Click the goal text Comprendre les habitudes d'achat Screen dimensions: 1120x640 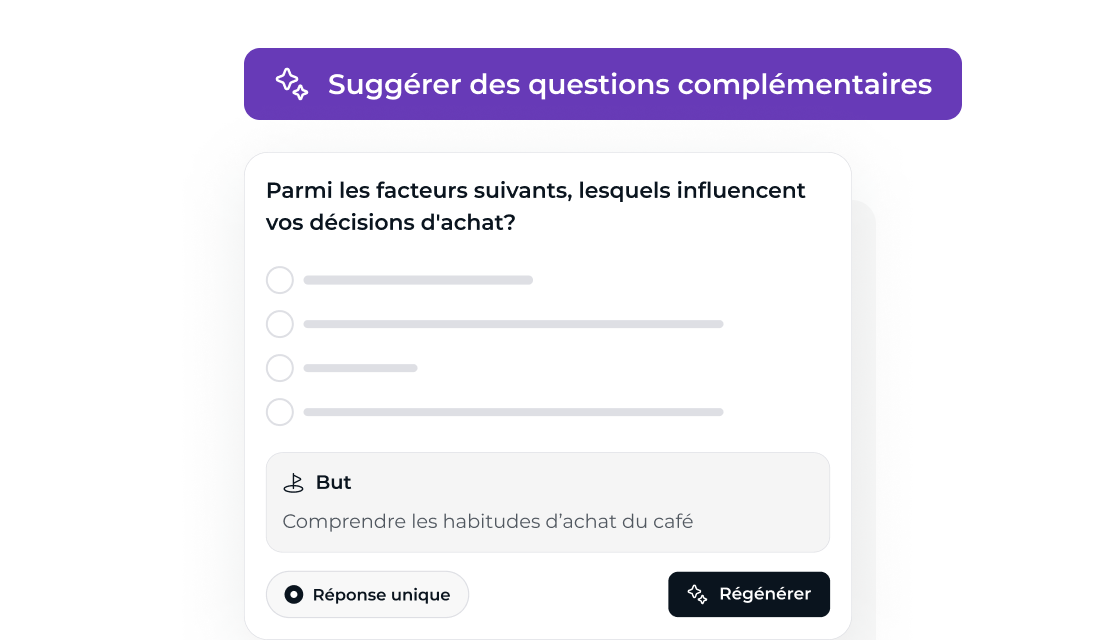pyautogui.click(x=488, y=521)
